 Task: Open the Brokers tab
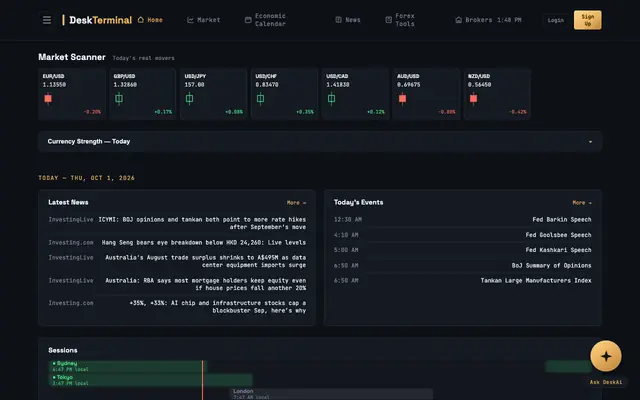[473, 20]
